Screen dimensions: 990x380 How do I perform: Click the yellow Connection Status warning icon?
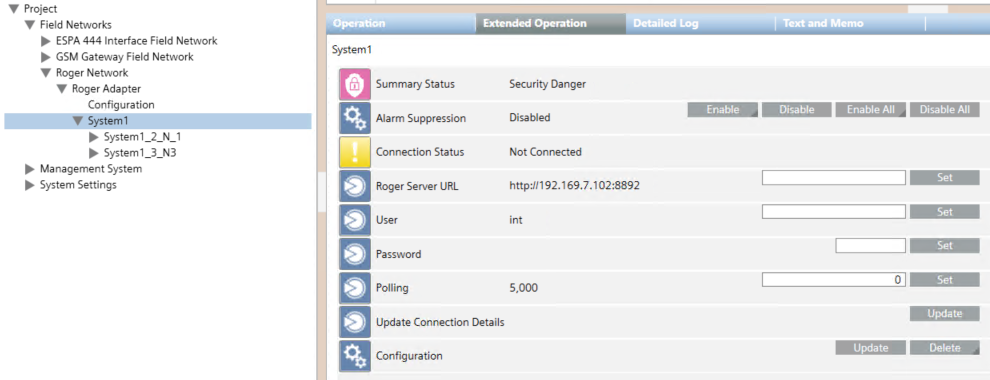[355, 152]
